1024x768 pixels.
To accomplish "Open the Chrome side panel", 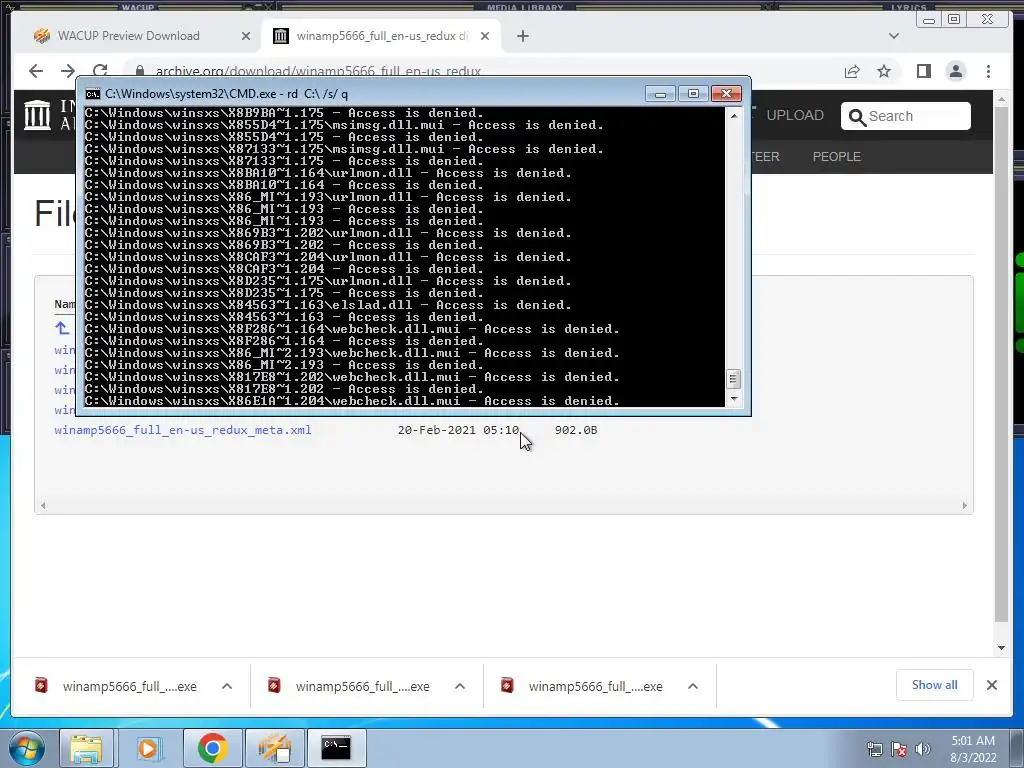I will [923, 71].
